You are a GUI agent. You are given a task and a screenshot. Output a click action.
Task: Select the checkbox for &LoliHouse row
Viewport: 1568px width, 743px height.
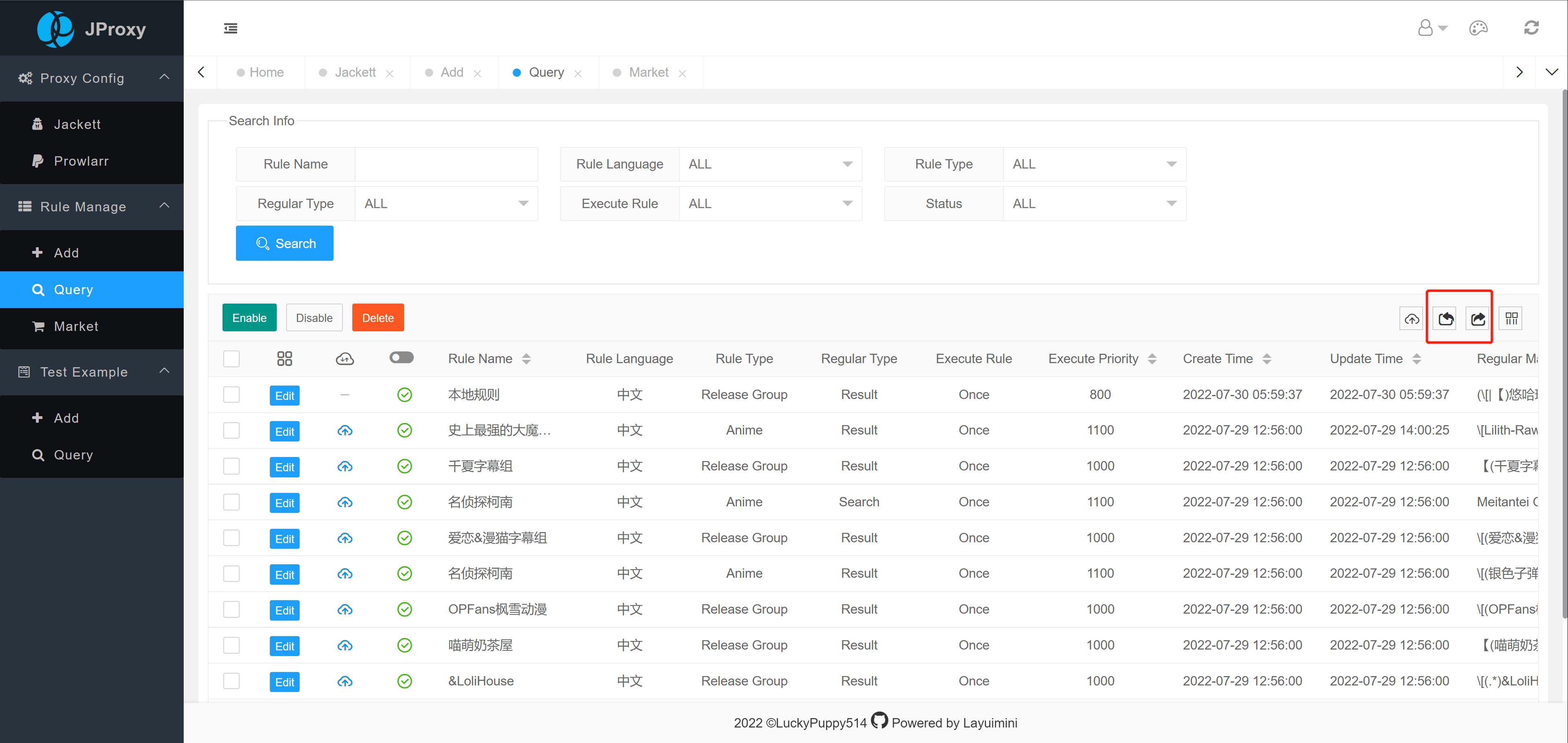pos(231,680)
